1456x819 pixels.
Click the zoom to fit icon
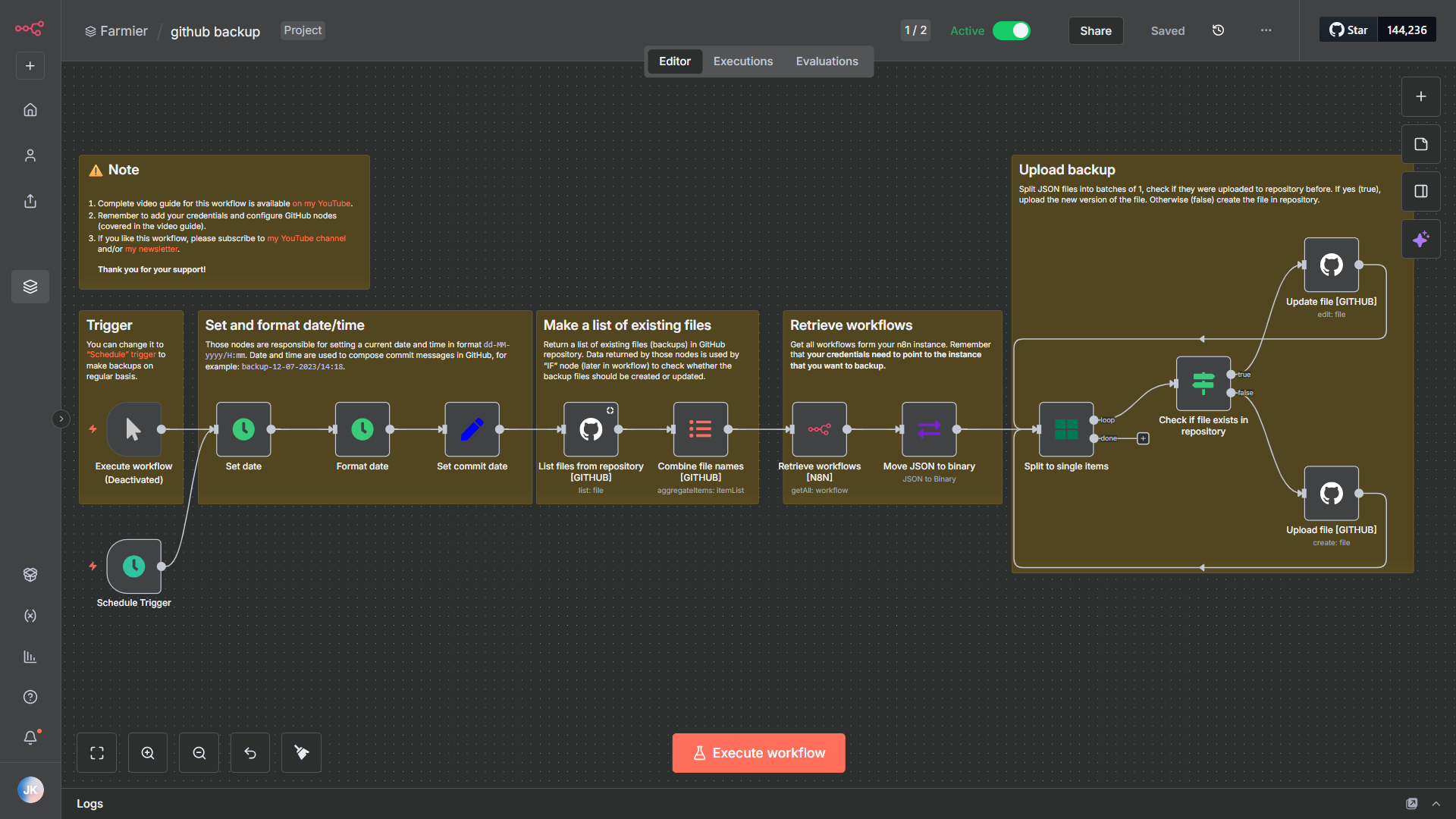(97, 753)
